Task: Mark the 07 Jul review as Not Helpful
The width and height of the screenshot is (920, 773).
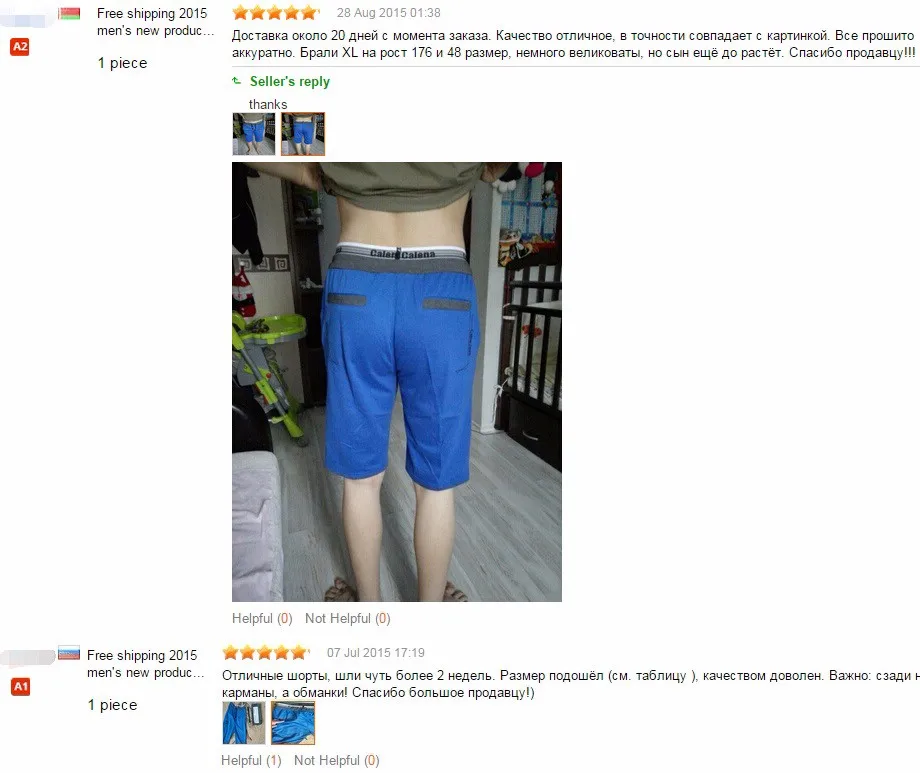Action: [337, 760]
